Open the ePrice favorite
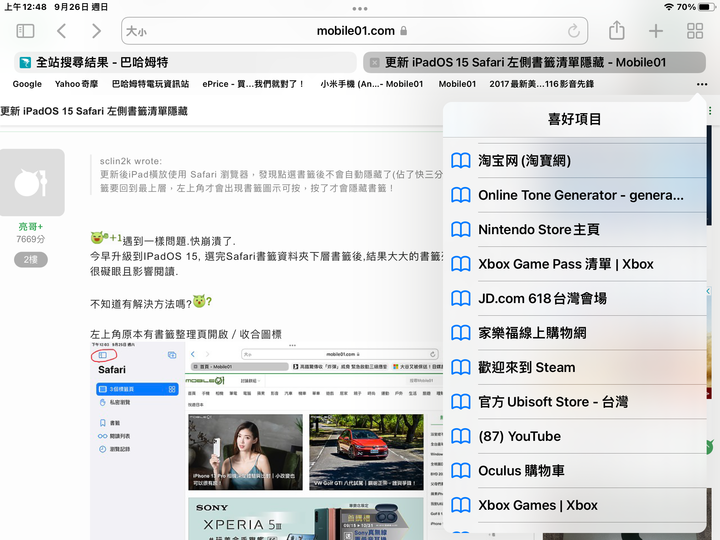Image resolution: width=720 pixels, height=540 pixels. (x=253, y=84)
